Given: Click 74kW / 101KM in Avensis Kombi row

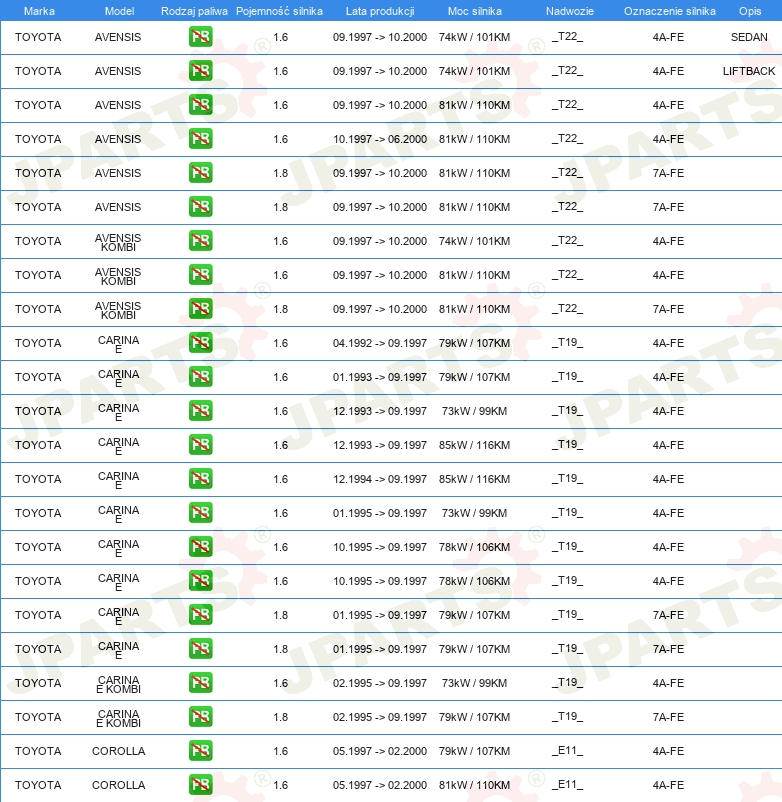Looking at the screenshot, I should point(474,241).
